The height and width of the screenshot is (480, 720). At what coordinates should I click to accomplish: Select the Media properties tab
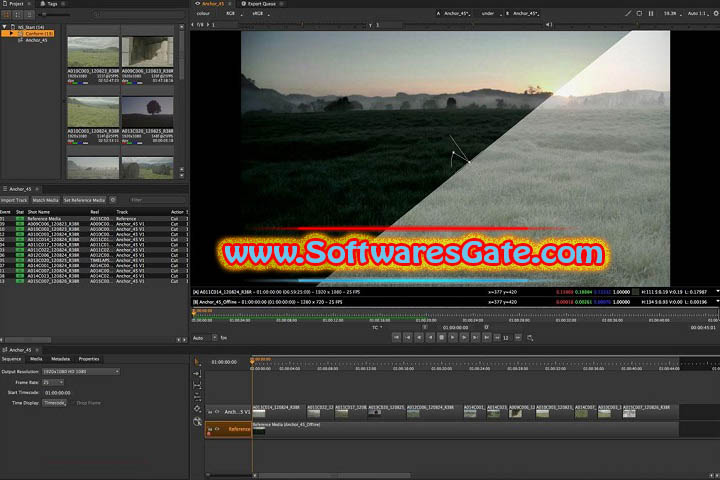[36, 359]
